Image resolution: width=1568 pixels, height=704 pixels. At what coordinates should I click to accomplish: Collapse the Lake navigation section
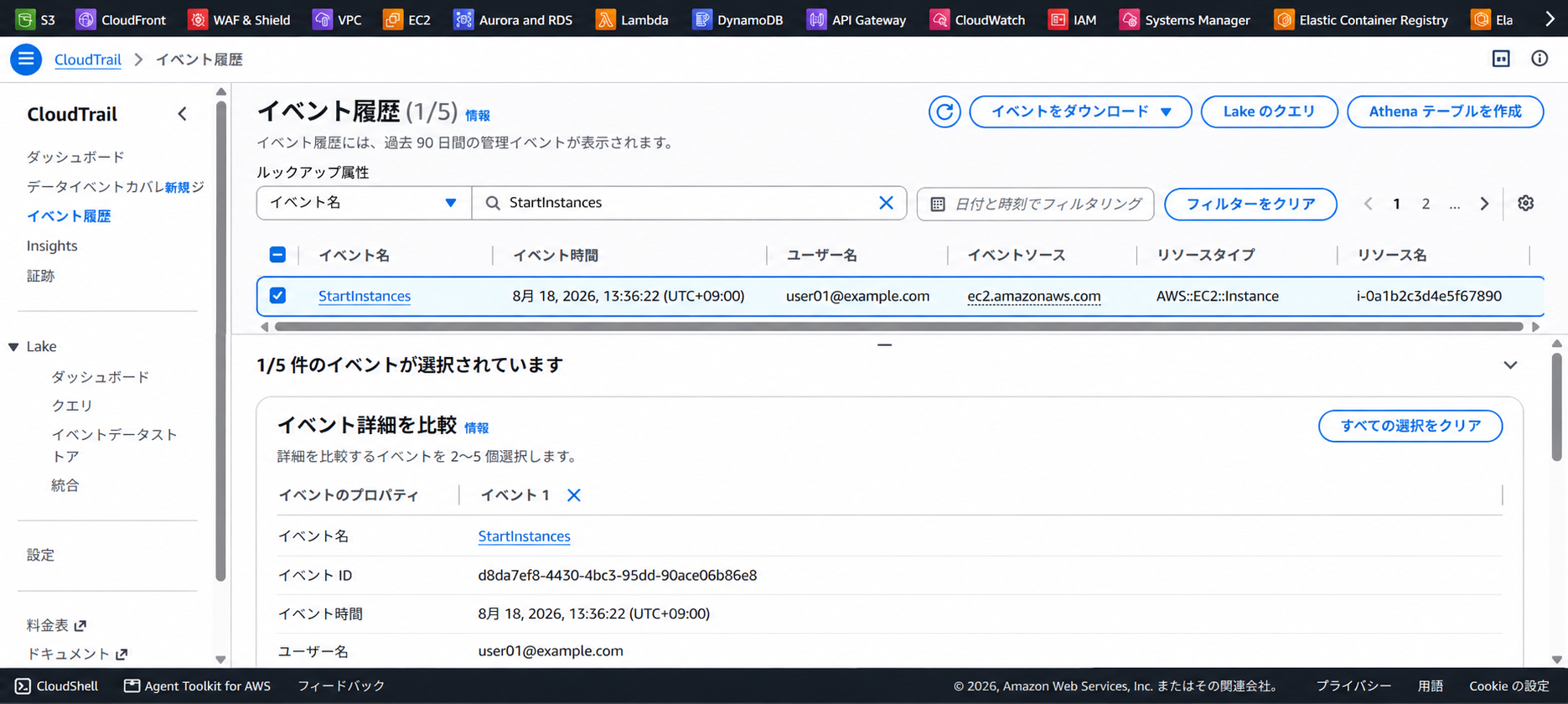coord(13,346)
